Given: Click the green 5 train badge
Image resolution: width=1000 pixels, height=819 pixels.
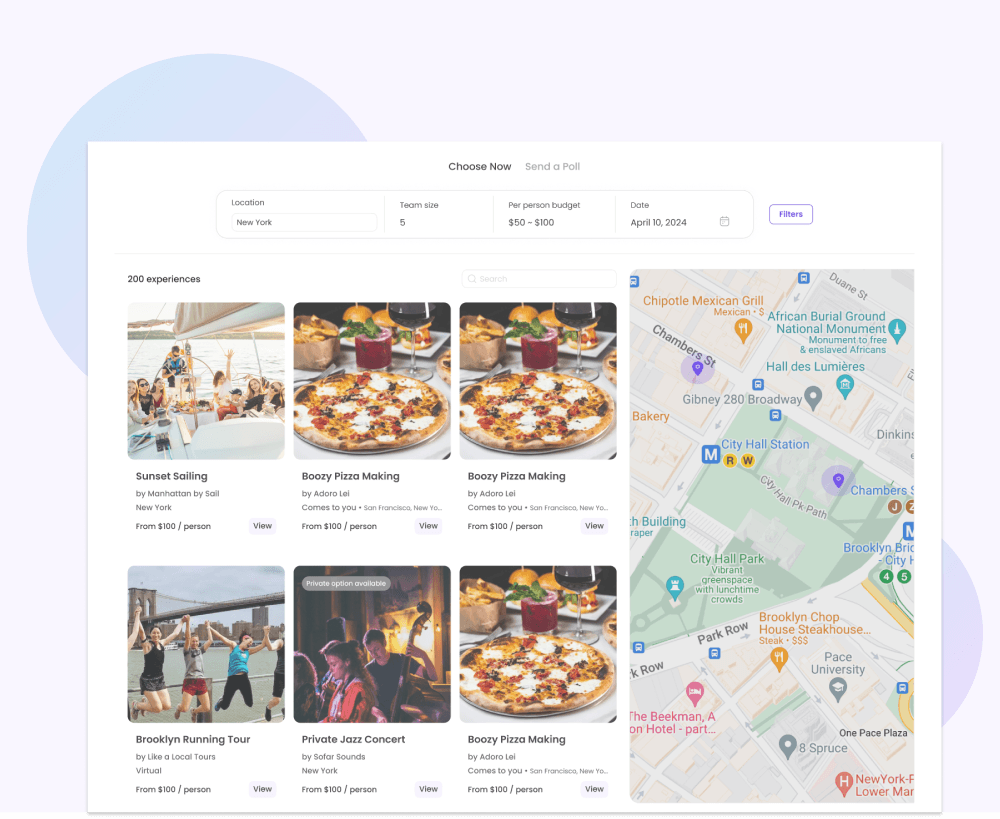Looking at the screenshot, I should pos(904,576).
